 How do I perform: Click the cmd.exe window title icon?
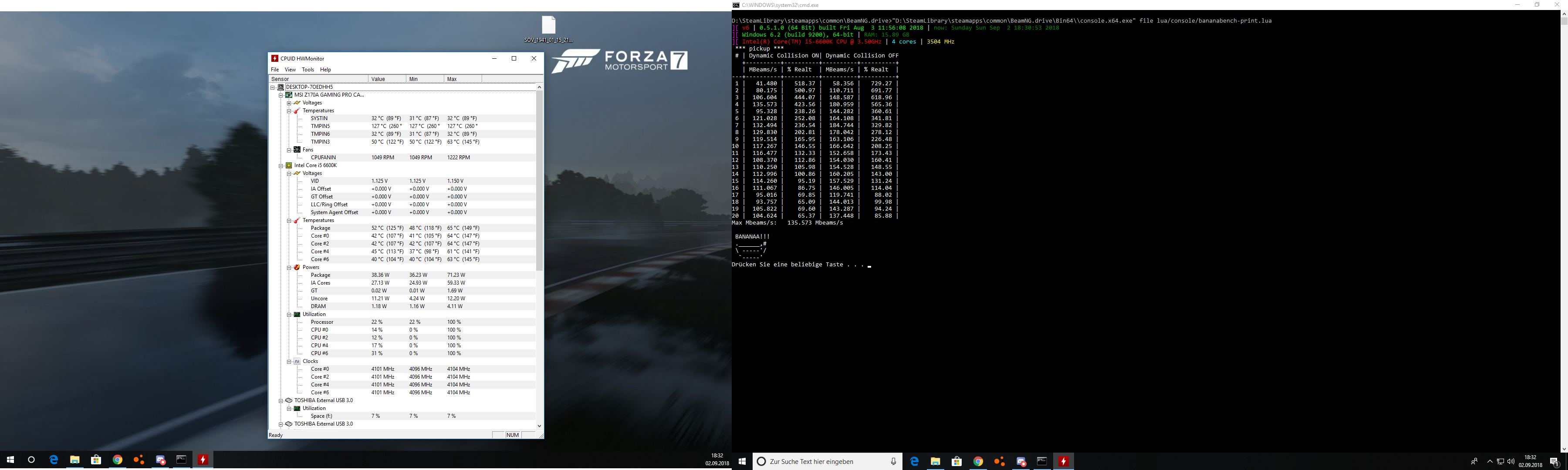click(x=736, y=5)
